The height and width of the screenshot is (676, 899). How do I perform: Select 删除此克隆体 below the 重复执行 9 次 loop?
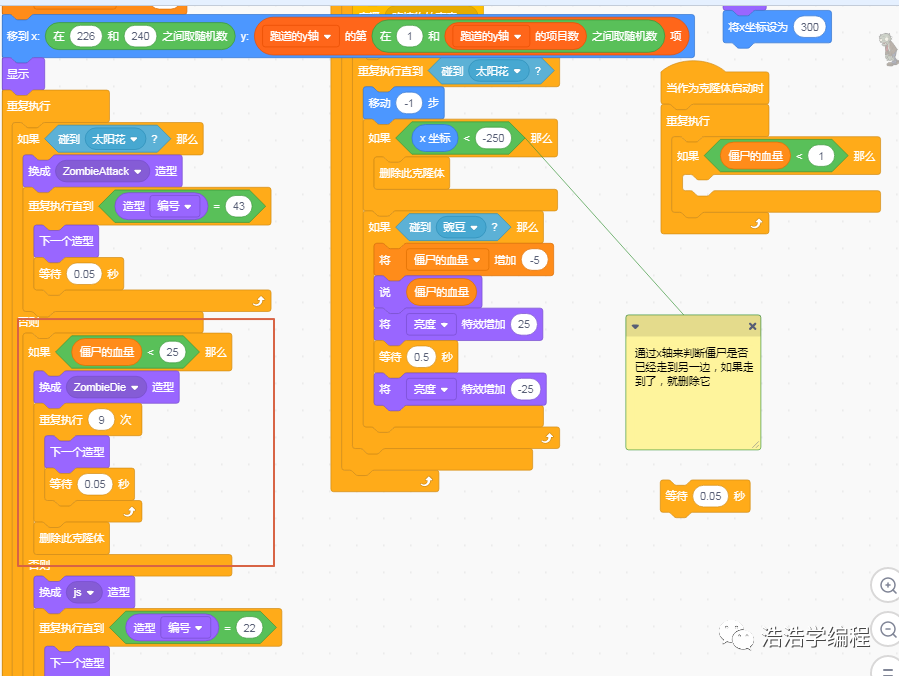coord(72,538)
